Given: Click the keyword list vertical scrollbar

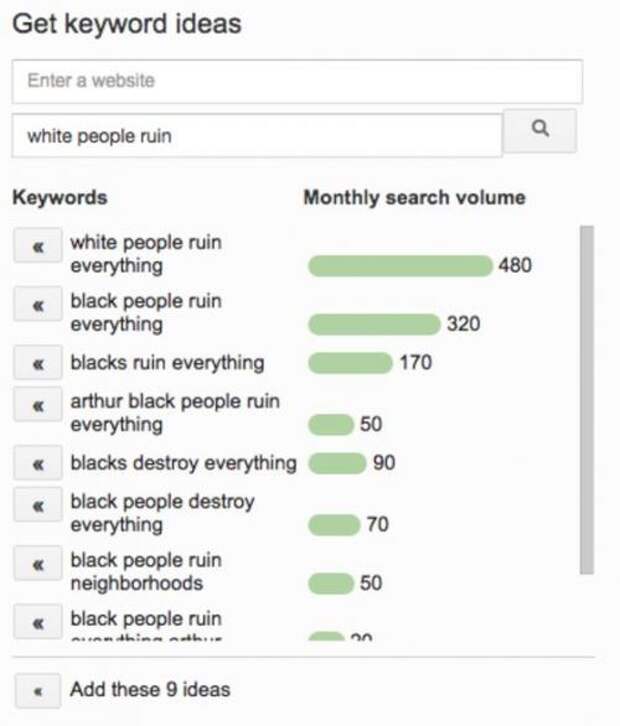Looking at the screenshot, I should coord(587,400).
